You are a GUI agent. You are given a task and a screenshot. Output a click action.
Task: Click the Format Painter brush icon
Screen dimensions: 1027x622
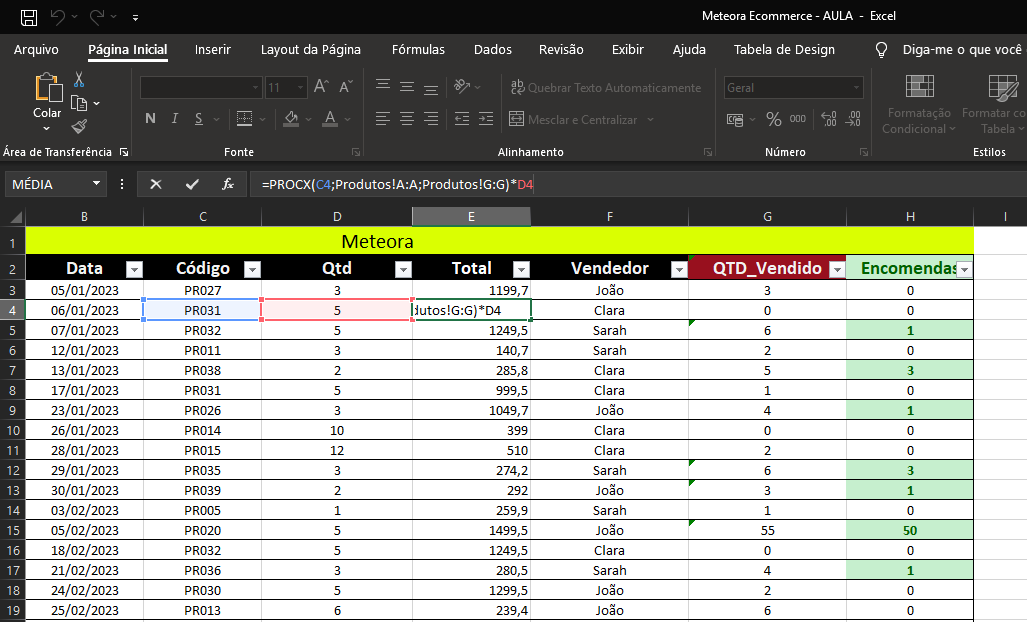point(79,126)
